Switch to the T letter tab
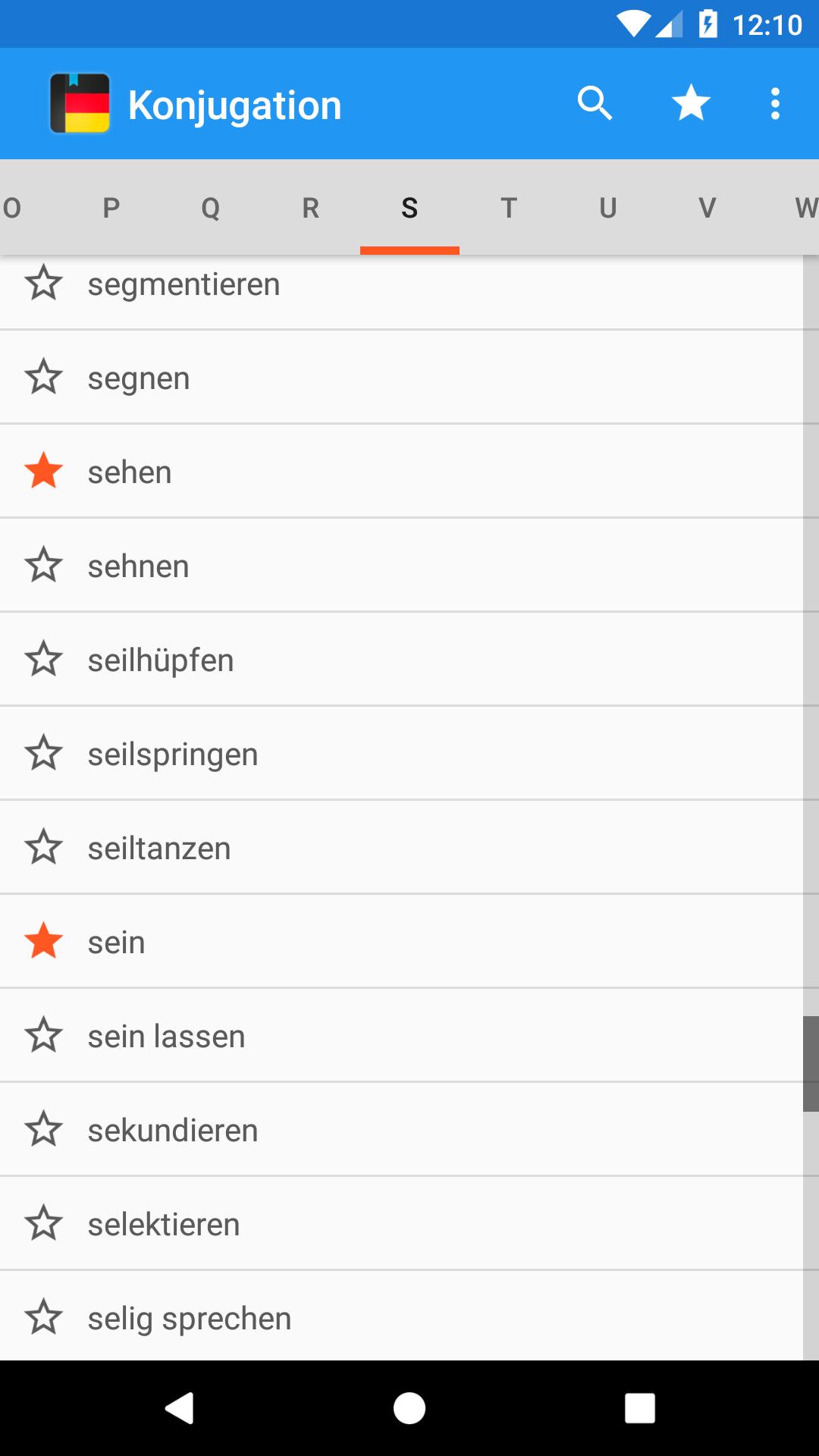The width and height of the screenshot is (819, 1456). tap(509, 208)
